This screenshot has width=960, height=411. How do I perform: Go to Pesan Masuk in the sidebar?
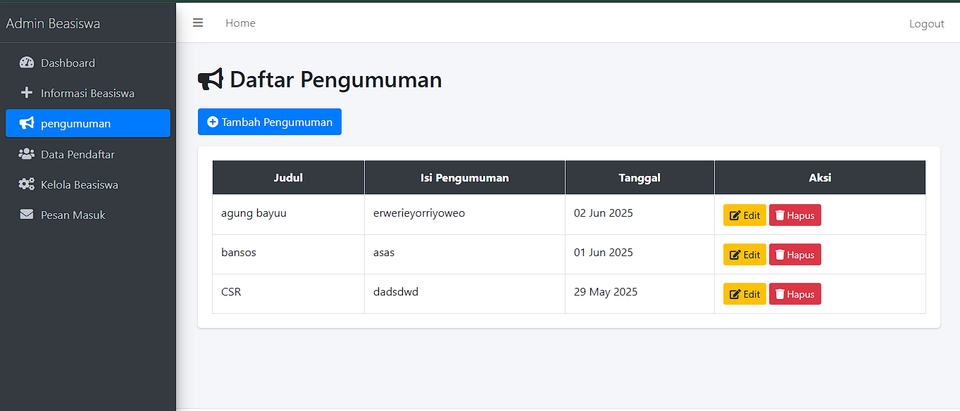73,215
